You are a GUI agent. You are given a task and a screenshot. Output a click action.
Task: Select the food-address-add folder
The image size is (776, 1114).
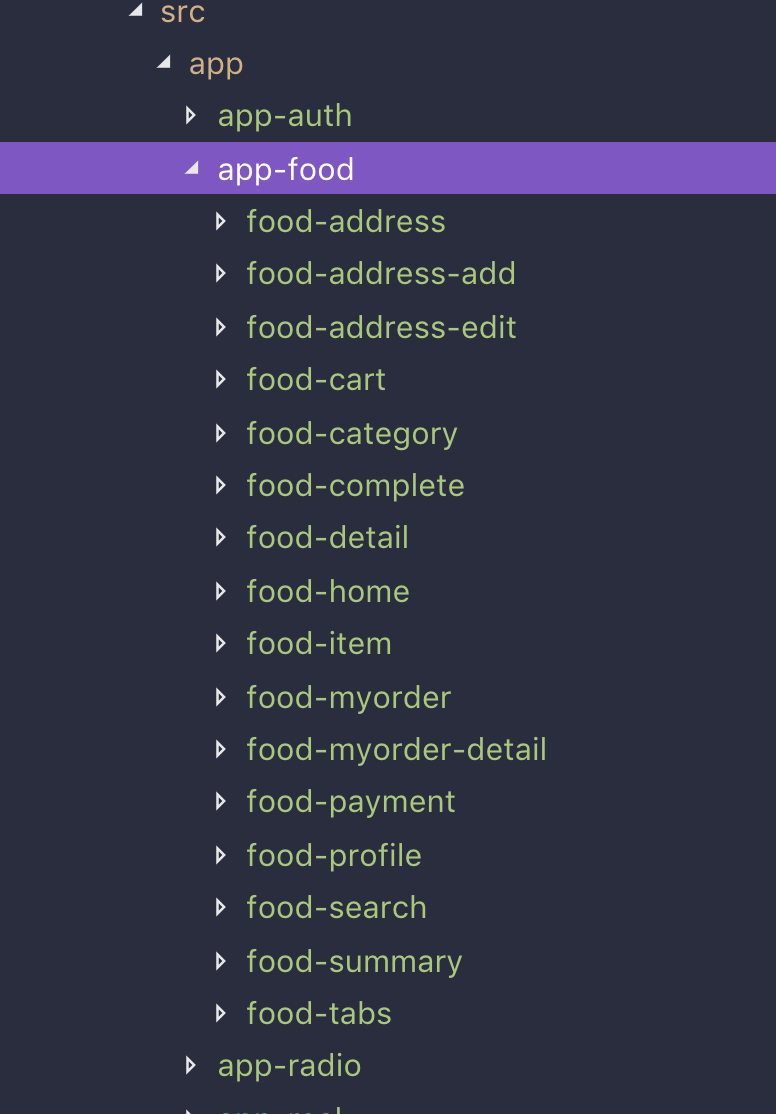point(381,274)
